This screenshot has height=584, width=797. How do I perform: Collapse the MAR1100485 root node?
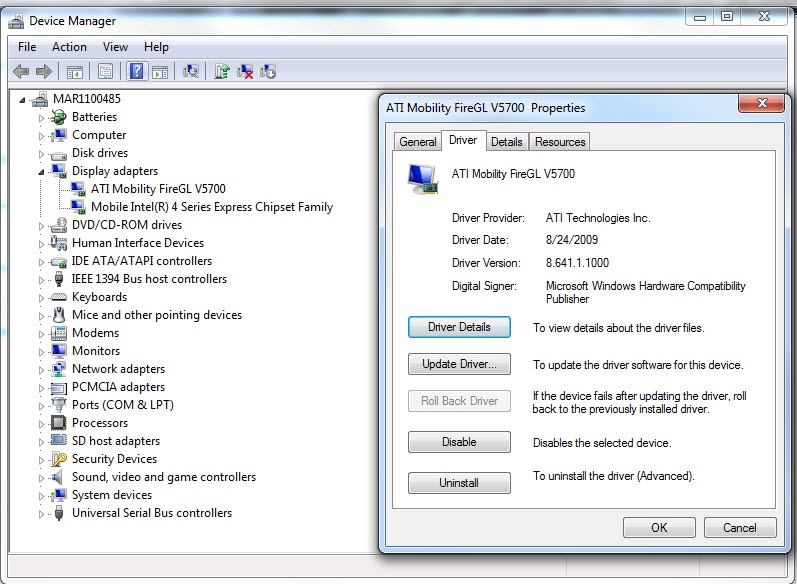point(22,100)
